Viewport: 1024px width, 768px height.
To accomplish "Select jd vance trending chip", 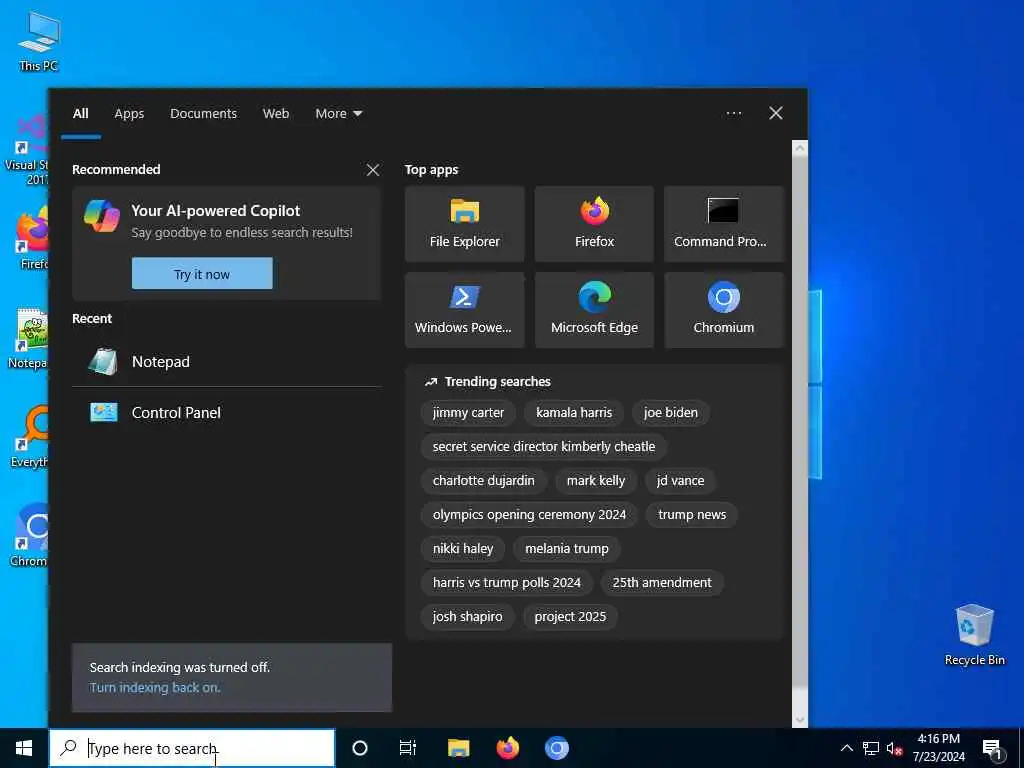I will [680, 481].
